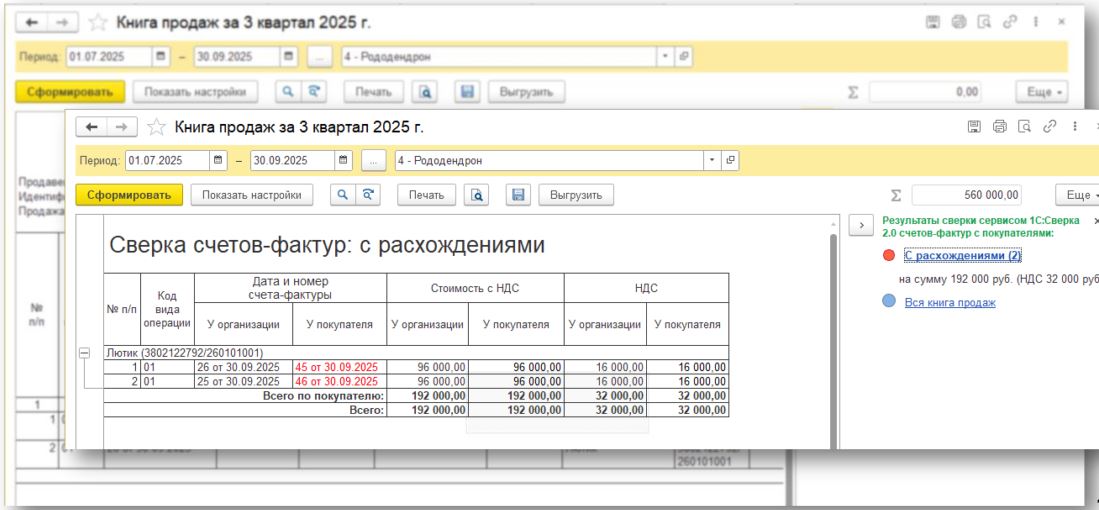Screen dimensions: 1099x510
Task: Click Показать настройки in background window
Action: [196, 92]
